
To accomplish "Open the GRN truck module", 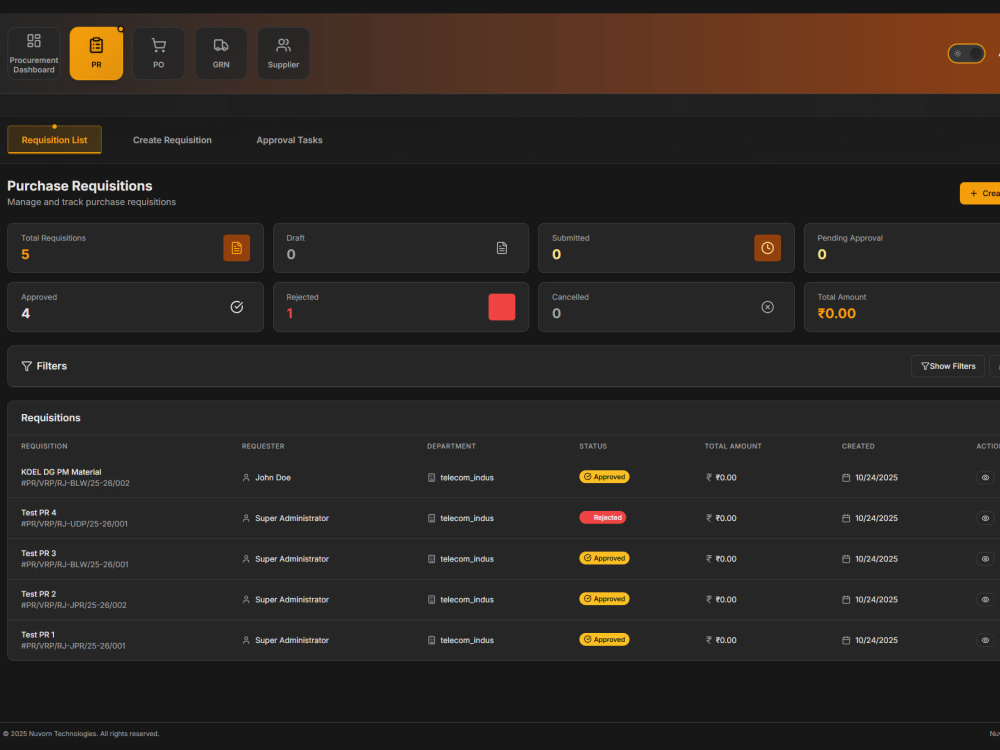I will [x=221, y=54].
